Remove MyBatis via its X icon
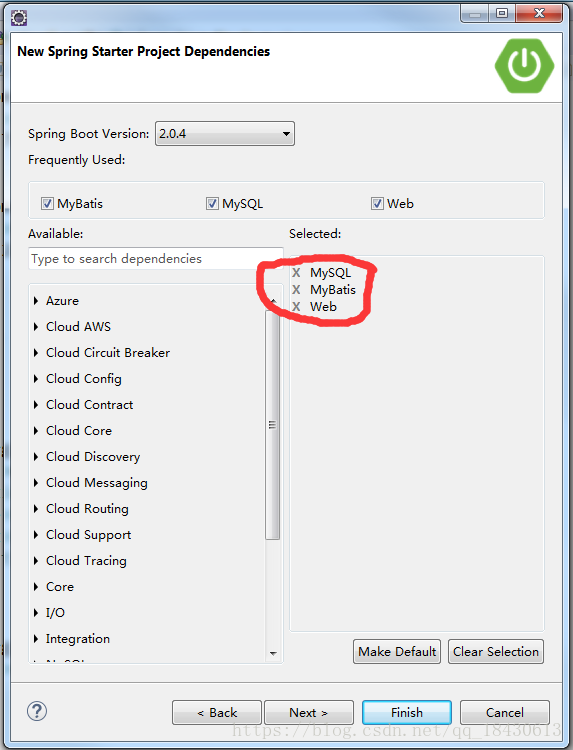The image size is (573, 750). pyautogui.click(x=297, y=289)
